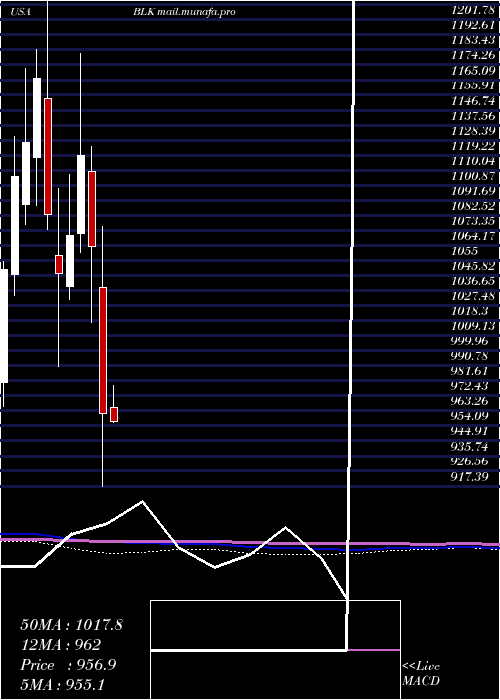This screenshot has width=500, height=700.
Task: Select the 1073.35 price axis label
Action: (474, 221)
